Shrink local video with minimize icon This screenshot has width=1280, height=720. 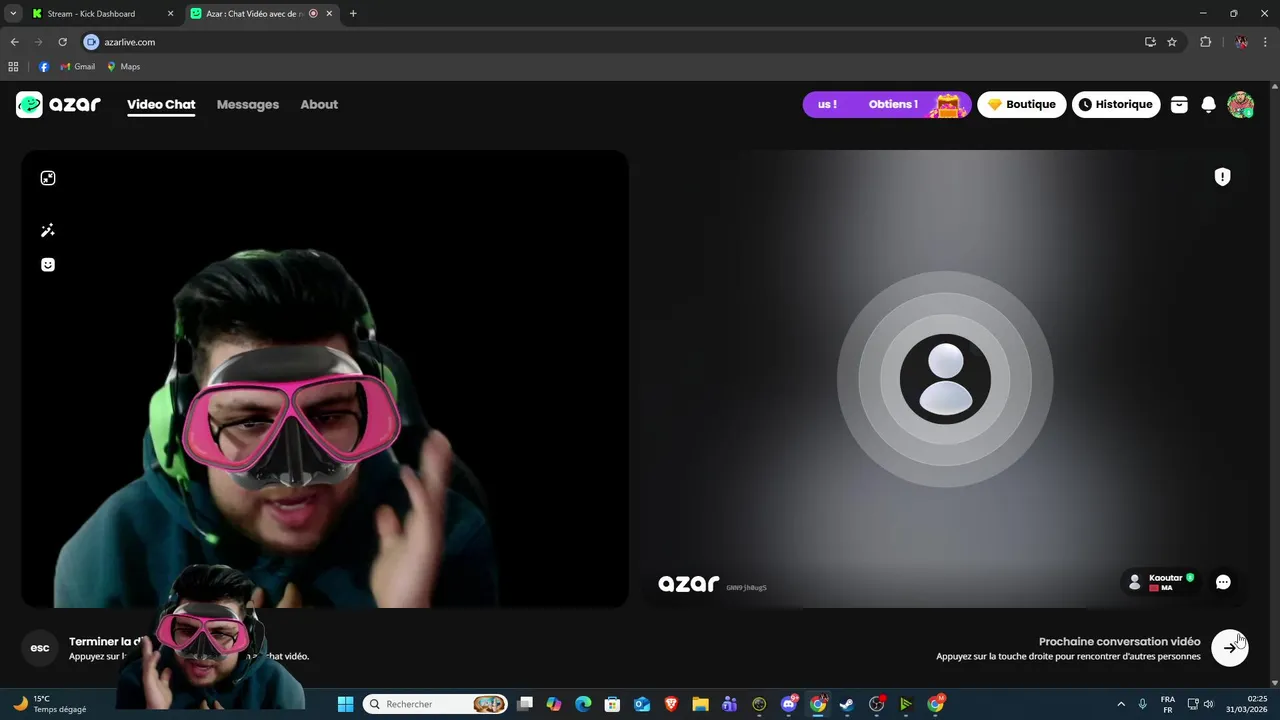pyautogui.click(x=47, y=178)
